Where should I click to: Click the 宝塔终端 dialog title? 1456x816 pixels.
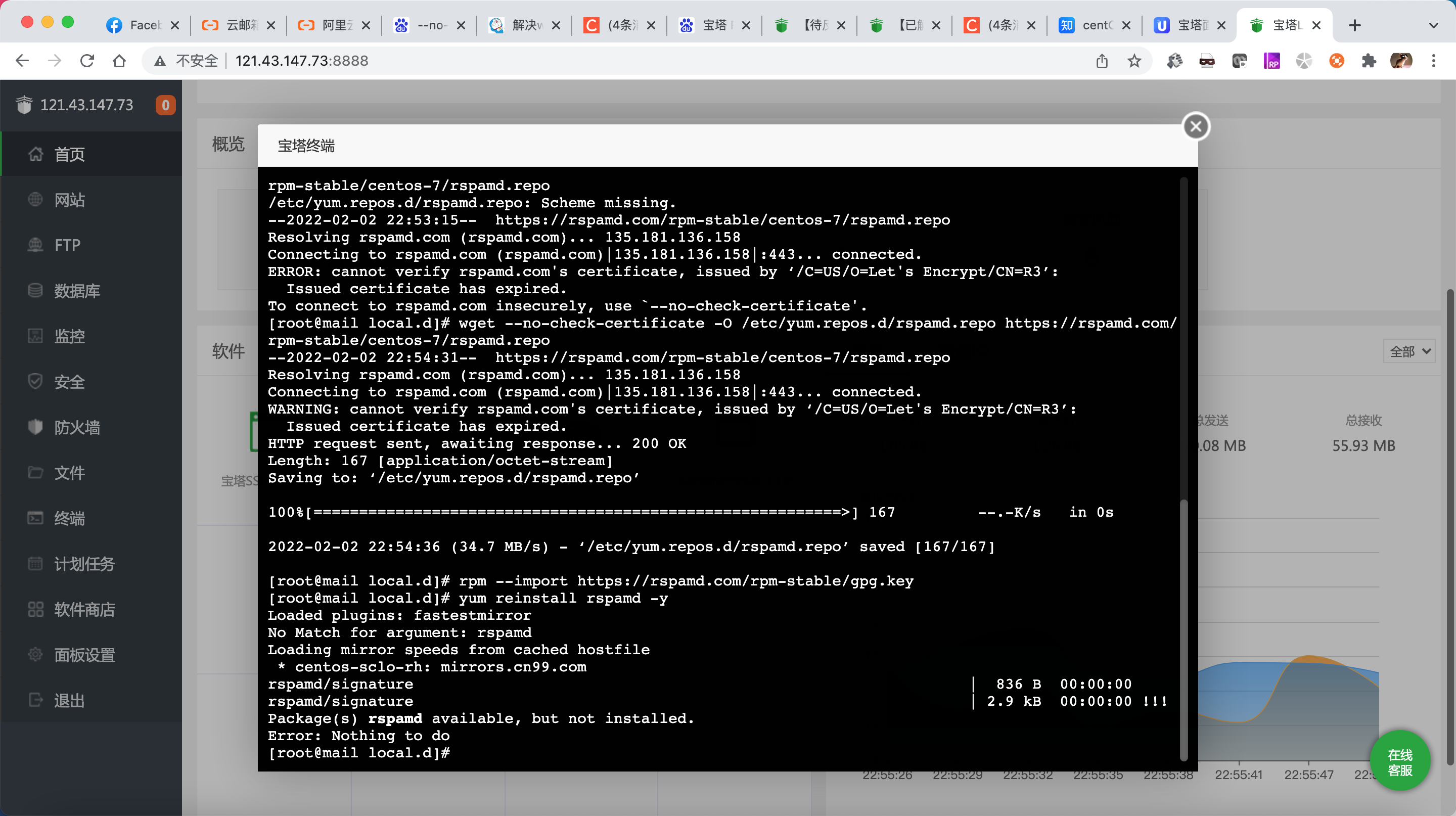point(306,146)
